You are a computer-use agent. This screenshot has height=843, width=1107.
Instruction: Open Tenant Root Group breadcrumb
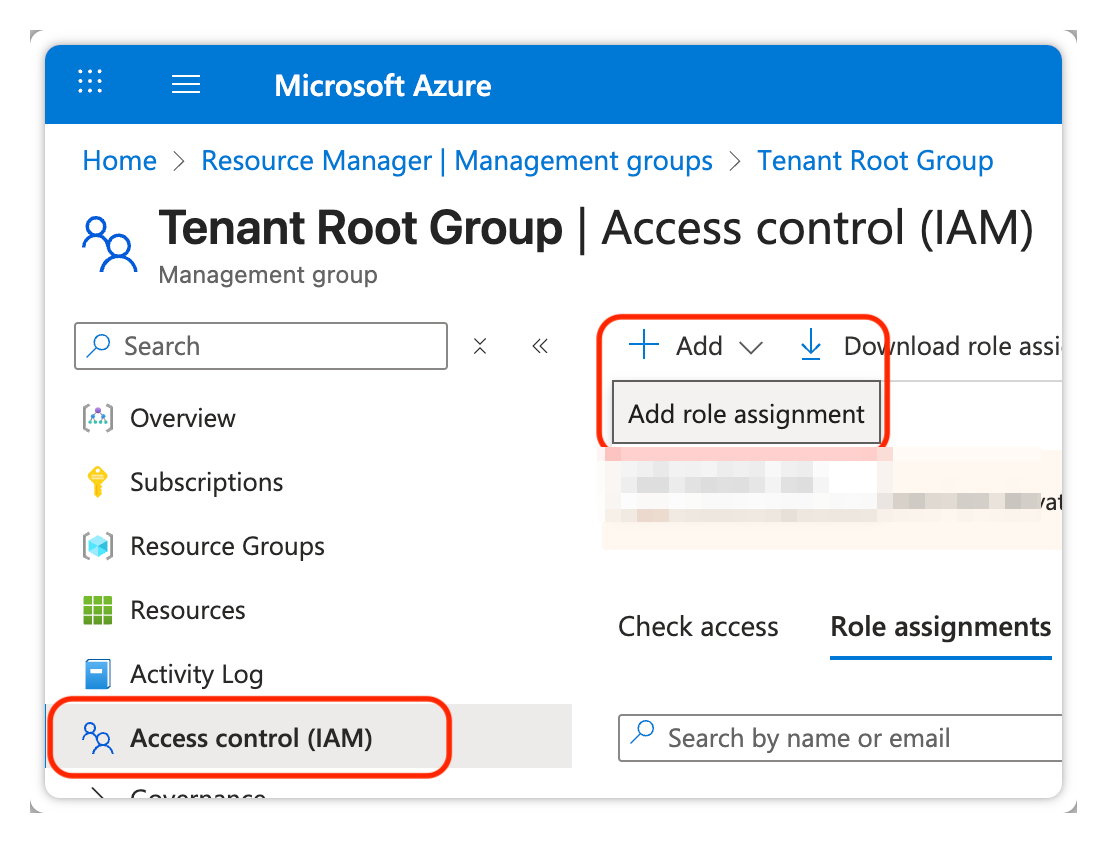875,161
